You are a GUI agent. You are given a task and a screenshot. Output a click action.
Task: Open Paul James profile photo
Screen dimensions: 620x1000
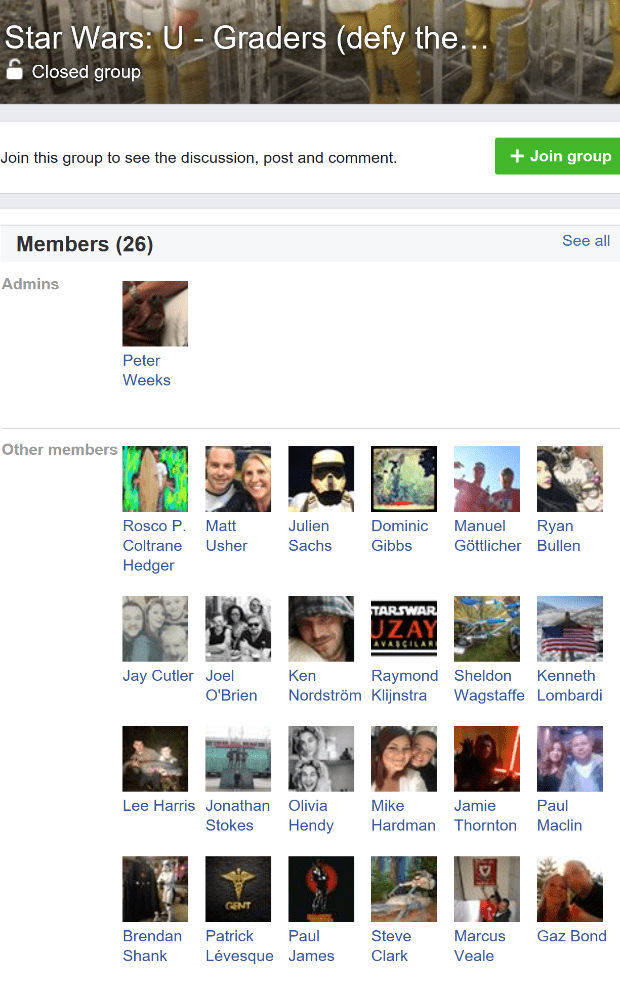[321, 889]
